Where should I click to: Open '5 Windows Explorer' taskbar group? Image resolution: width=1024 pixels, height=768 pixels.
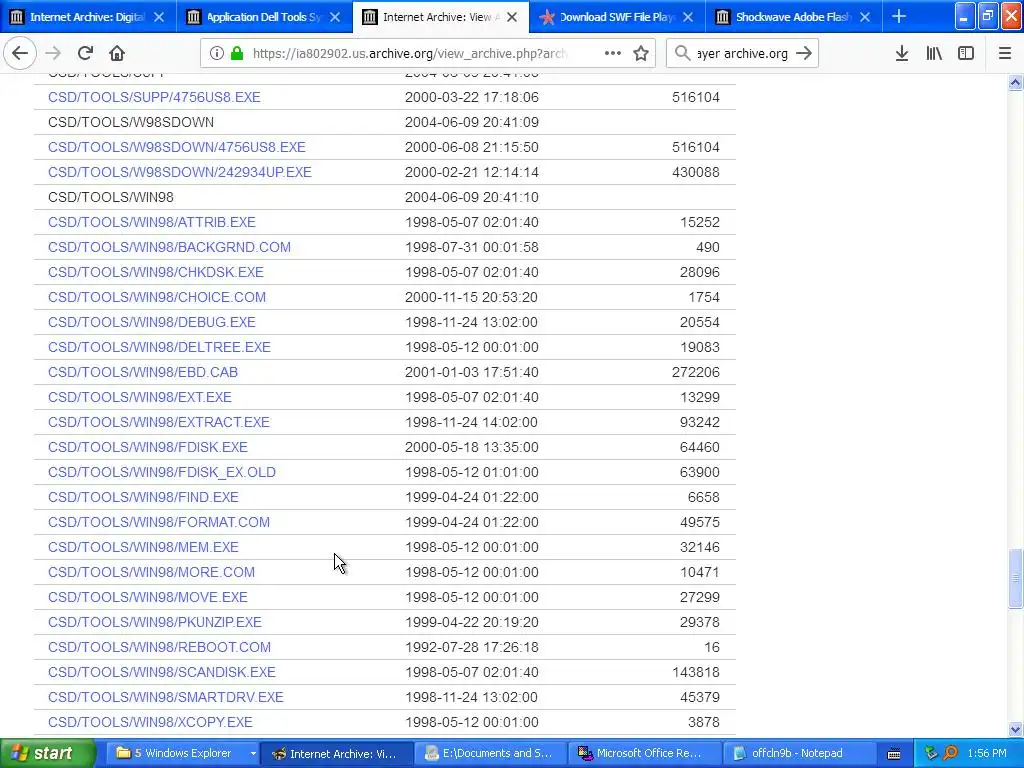point(182,754)
